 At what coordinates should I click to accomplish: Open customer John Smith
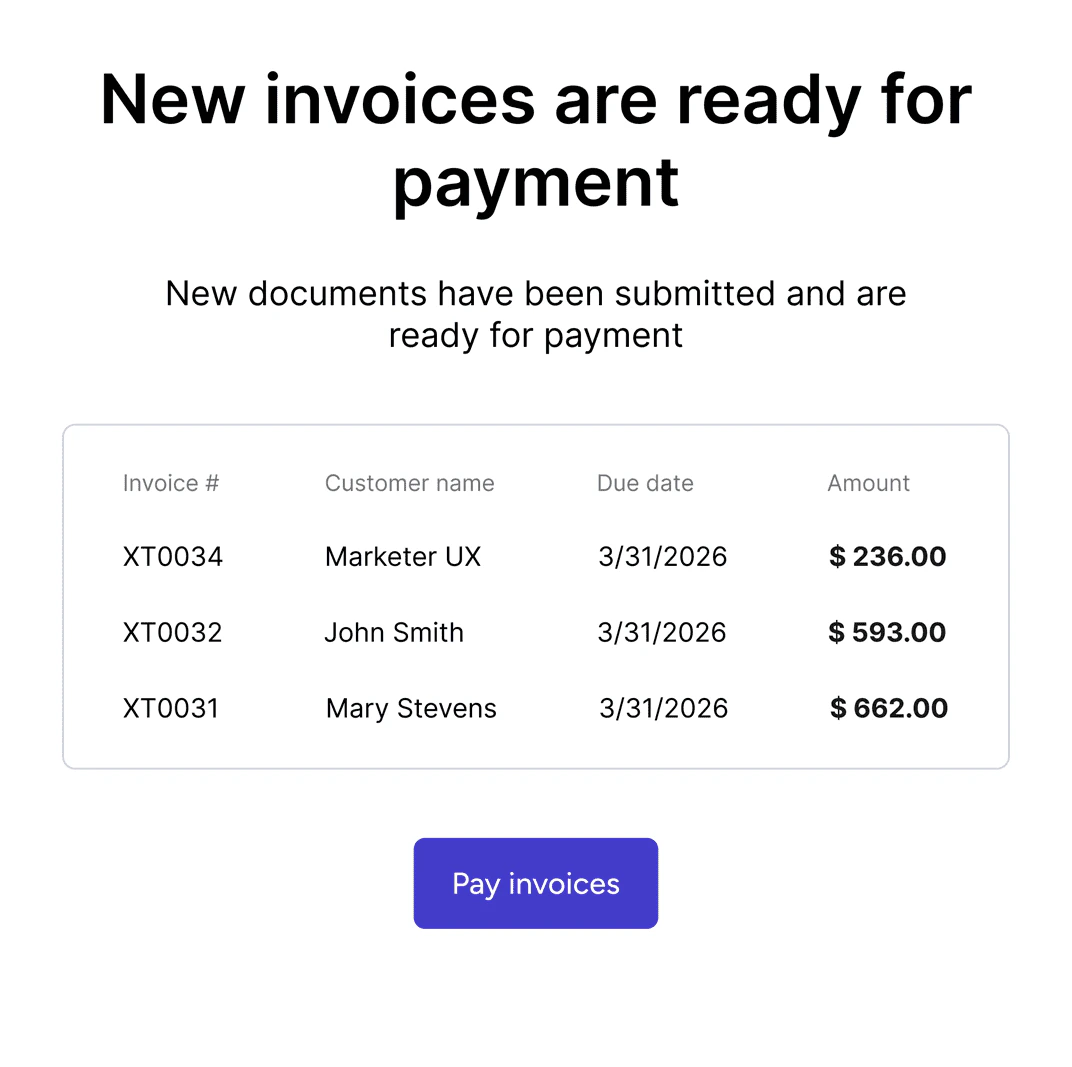[394, 632]
